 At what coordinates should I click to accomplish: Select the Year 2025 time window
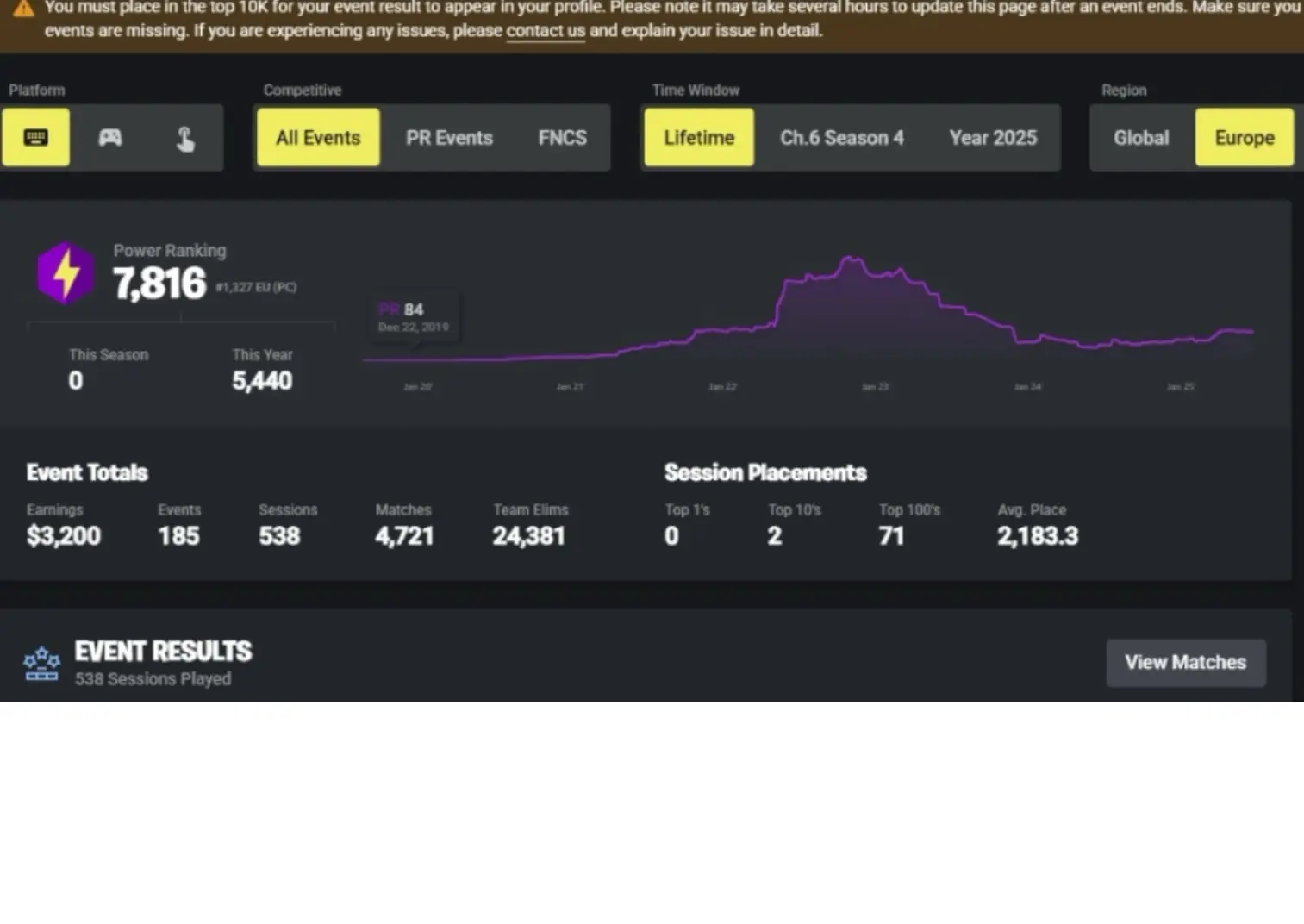pos(993,138)
